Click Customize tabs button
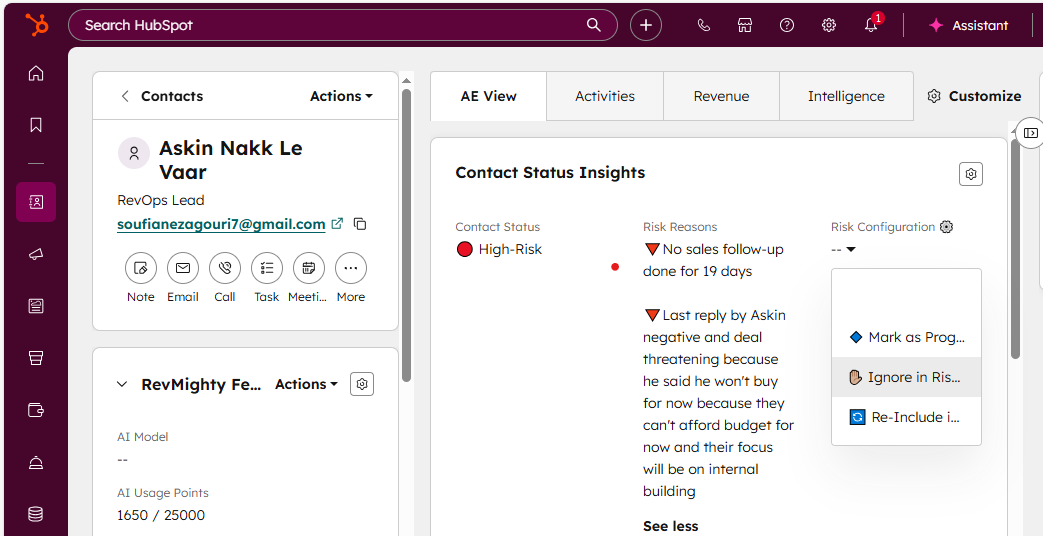 (x=974, y=96)
